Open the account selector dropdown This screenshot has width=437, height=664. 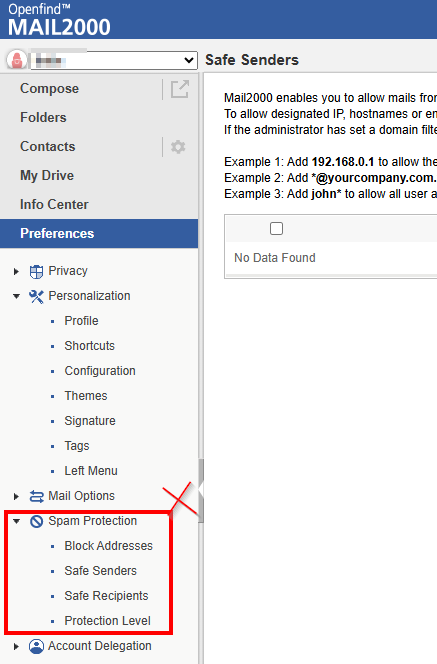[114, 61]
